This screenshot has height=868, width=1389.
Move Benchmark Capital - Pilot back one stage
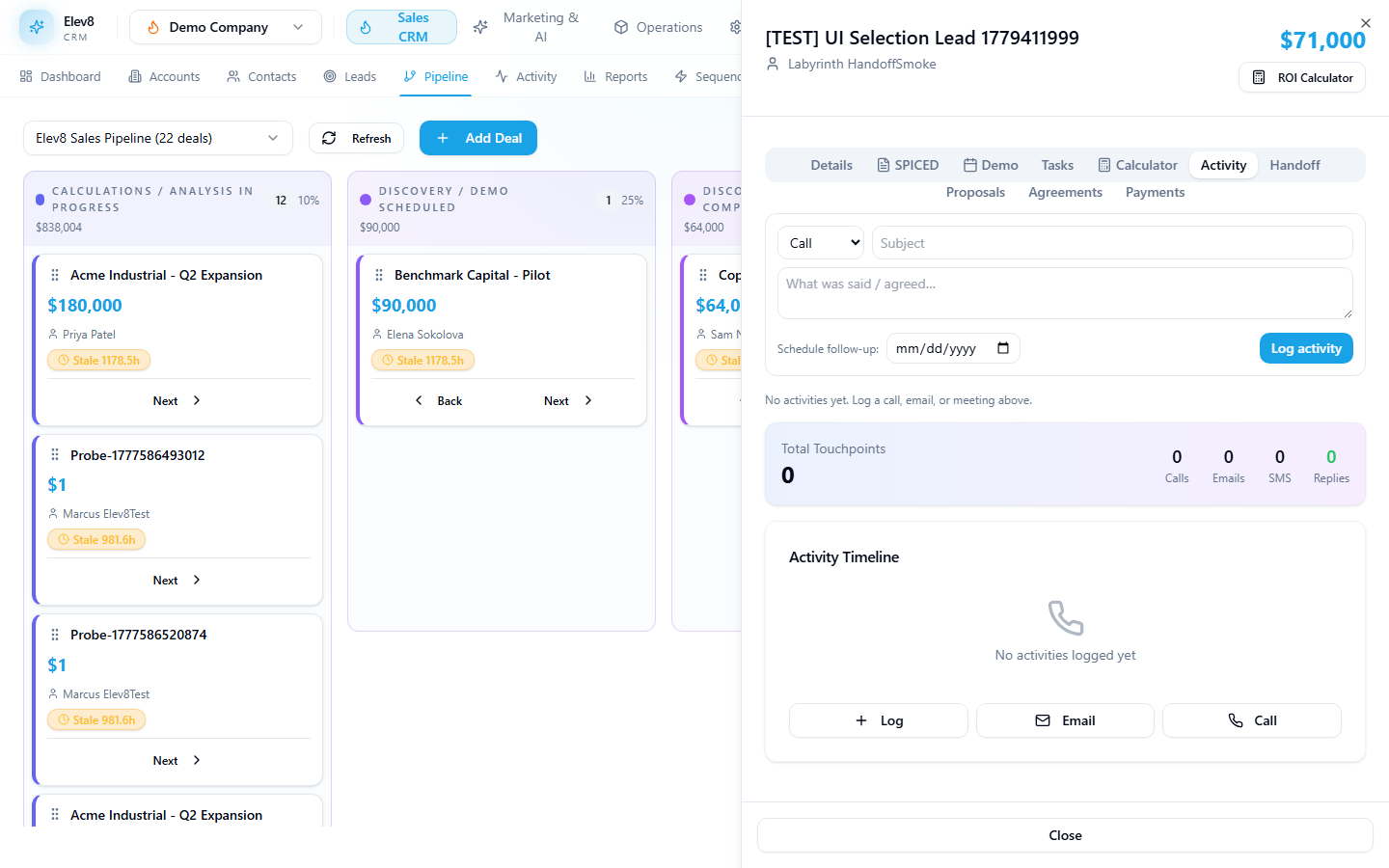[x=438, y=400]
